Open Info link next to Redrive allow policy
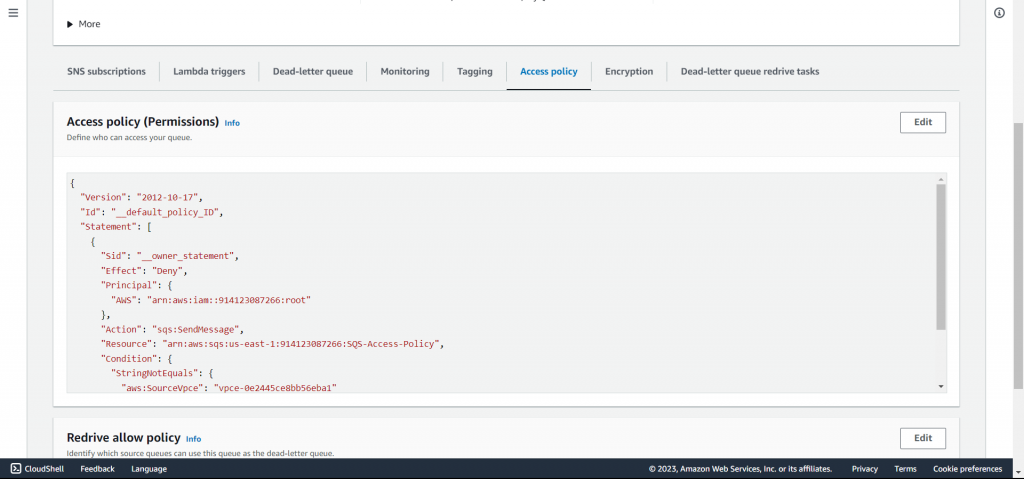The image size is (1024, 479). [193, 439]
